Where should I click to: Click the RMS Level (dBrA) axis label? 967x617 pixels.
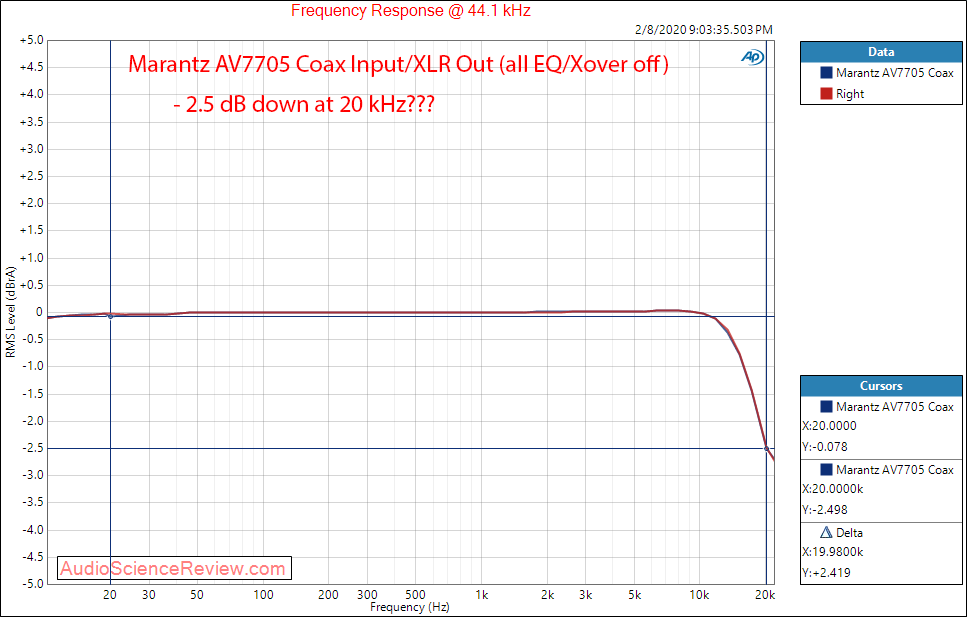(10, 312)
